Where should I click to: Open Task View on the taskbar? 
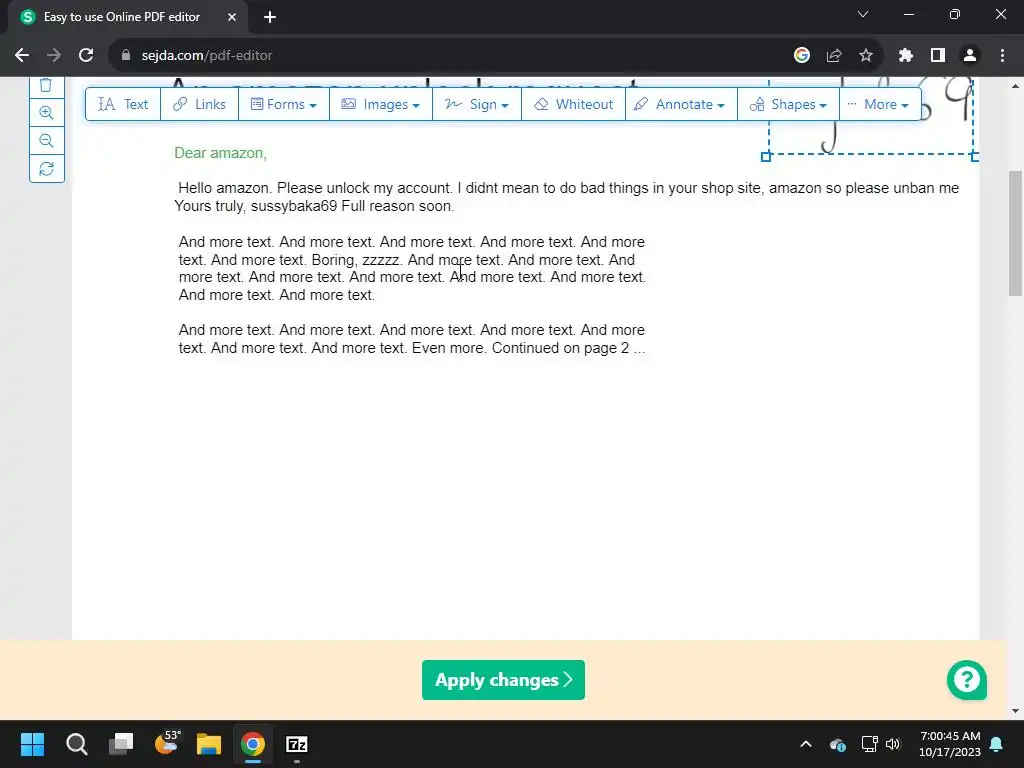(x=121, y=744)
